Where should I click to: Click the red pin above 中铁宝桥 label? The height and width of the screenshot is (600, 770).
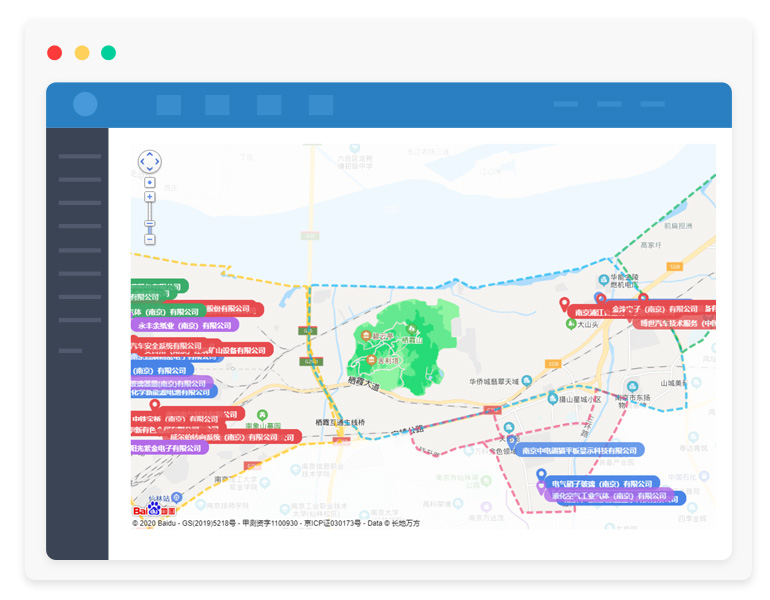click(x=155, y=406)
